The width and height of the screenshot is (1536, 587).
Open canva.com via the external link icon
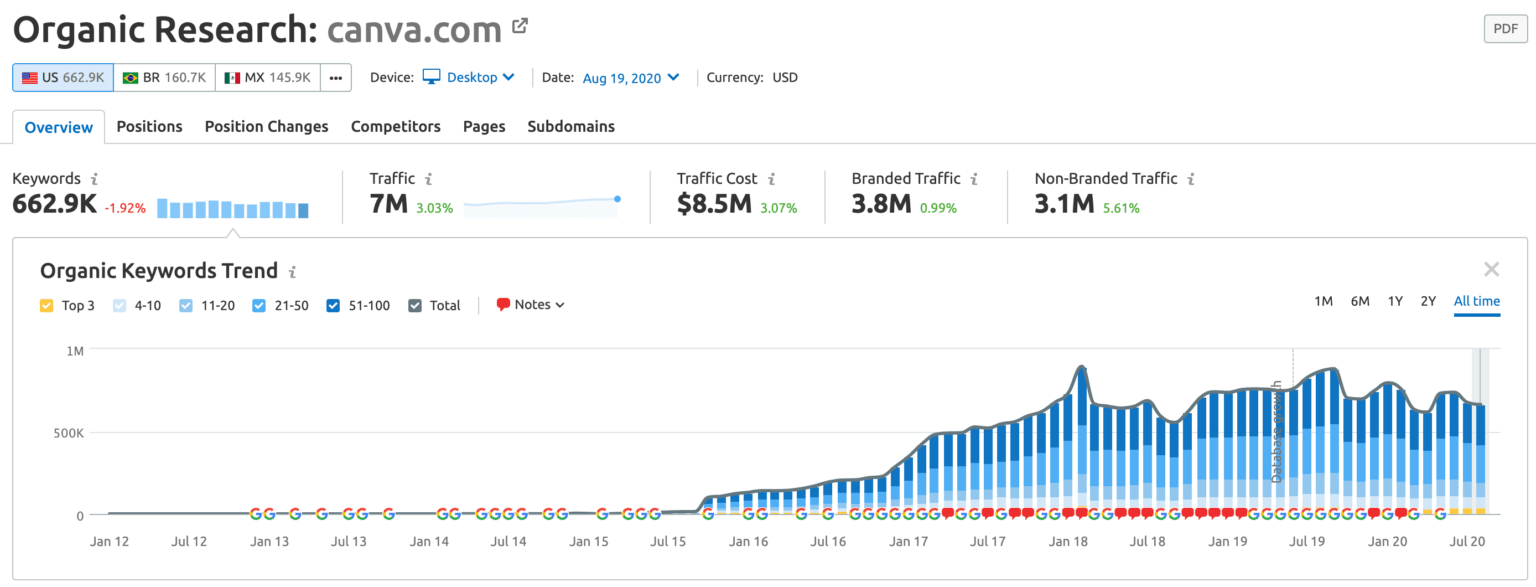click(518, 26)
